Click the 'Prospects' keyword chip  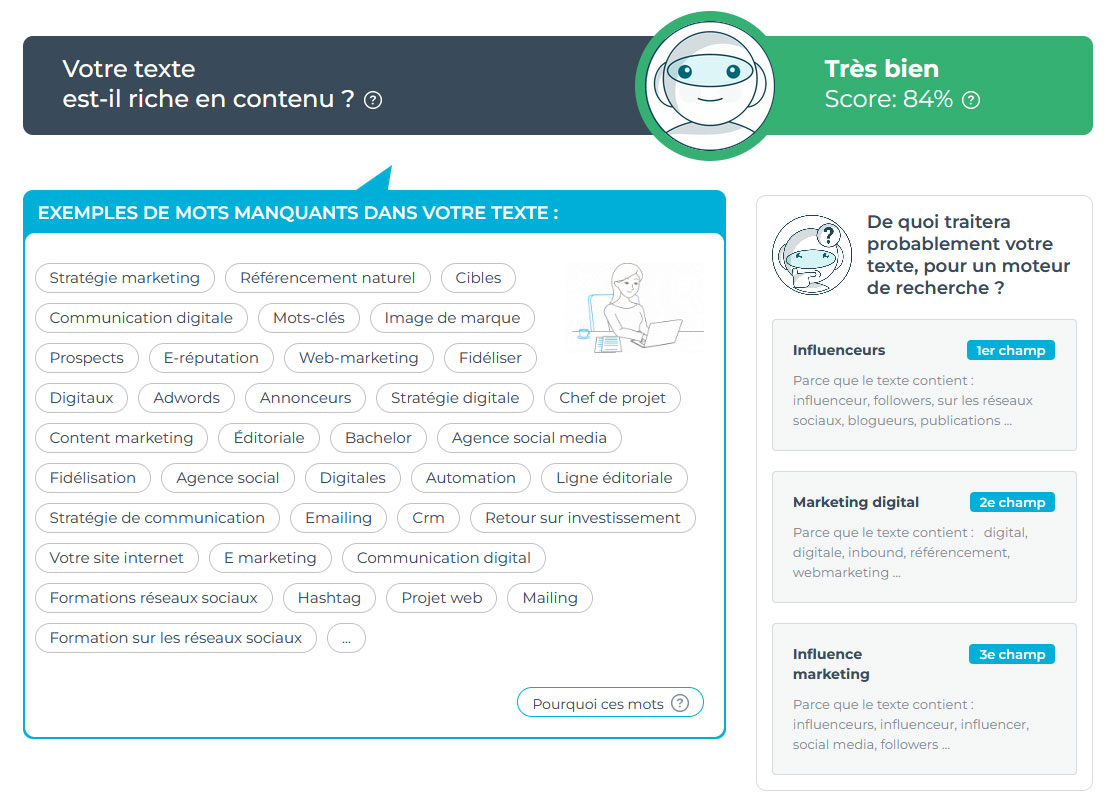pyautogui.click(x=87, y=358)
